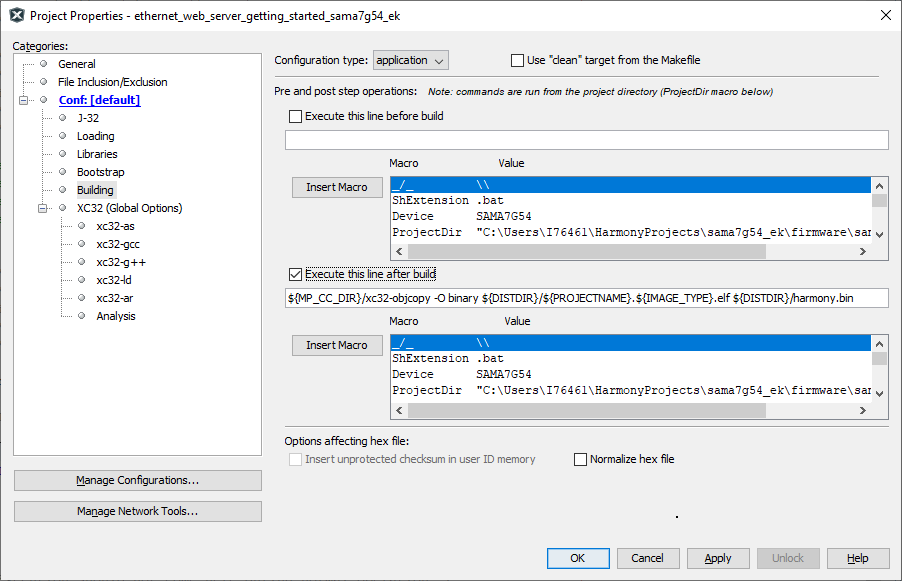Click the MPLAB X logo in title bar

tap(17, 16)
